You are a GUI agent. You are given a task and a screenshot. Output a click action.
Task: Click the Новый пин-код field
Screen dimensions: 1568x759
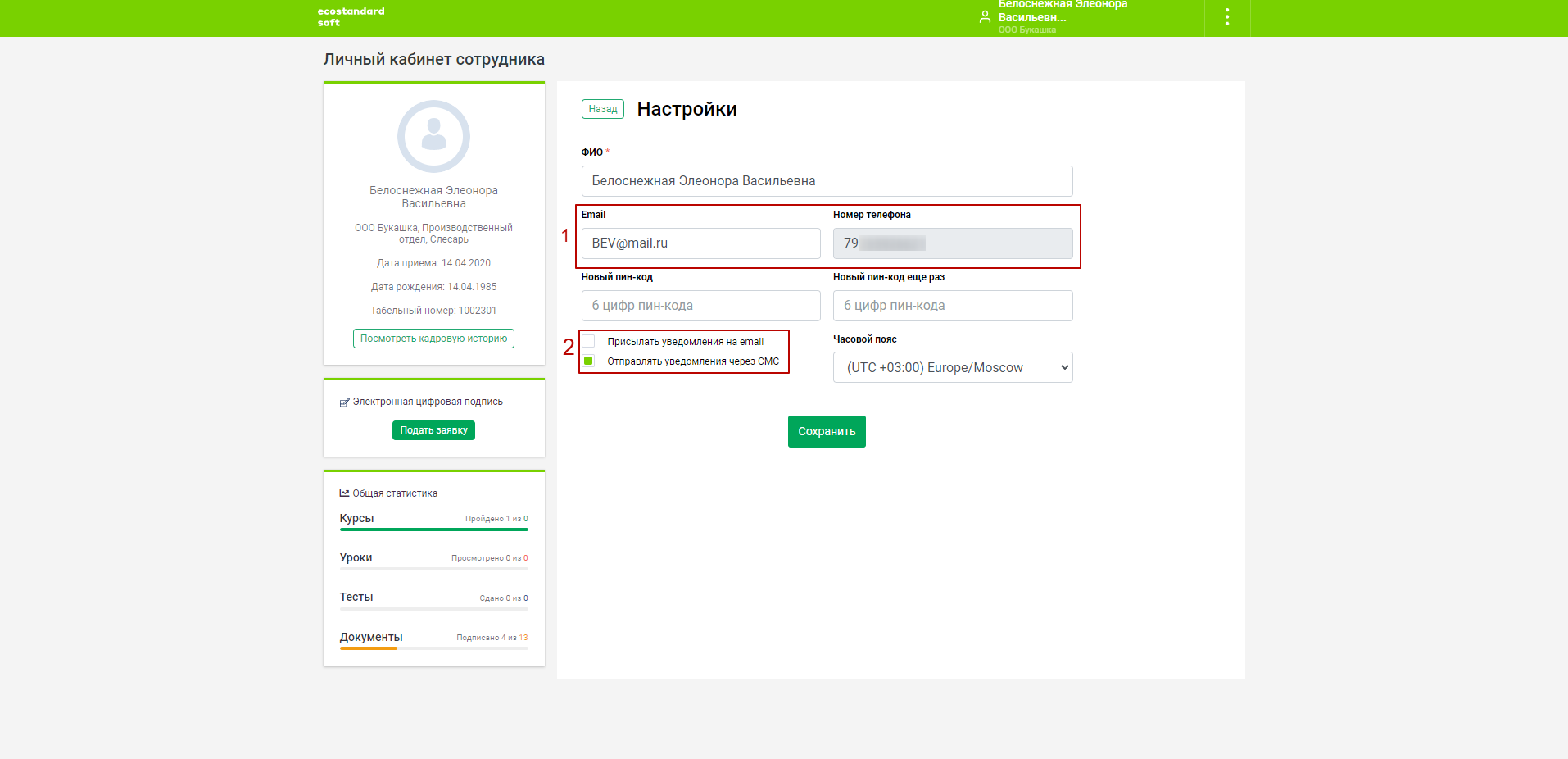click(700, 306)
